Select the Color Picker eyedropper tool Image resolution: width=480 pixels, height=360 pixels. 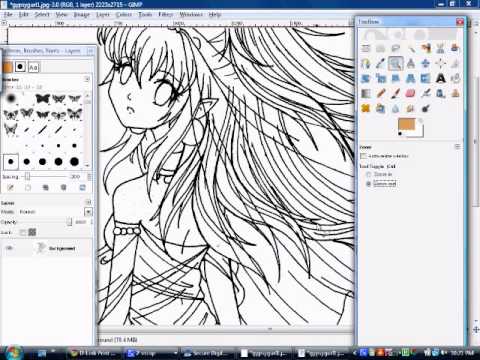click(380, 63)
